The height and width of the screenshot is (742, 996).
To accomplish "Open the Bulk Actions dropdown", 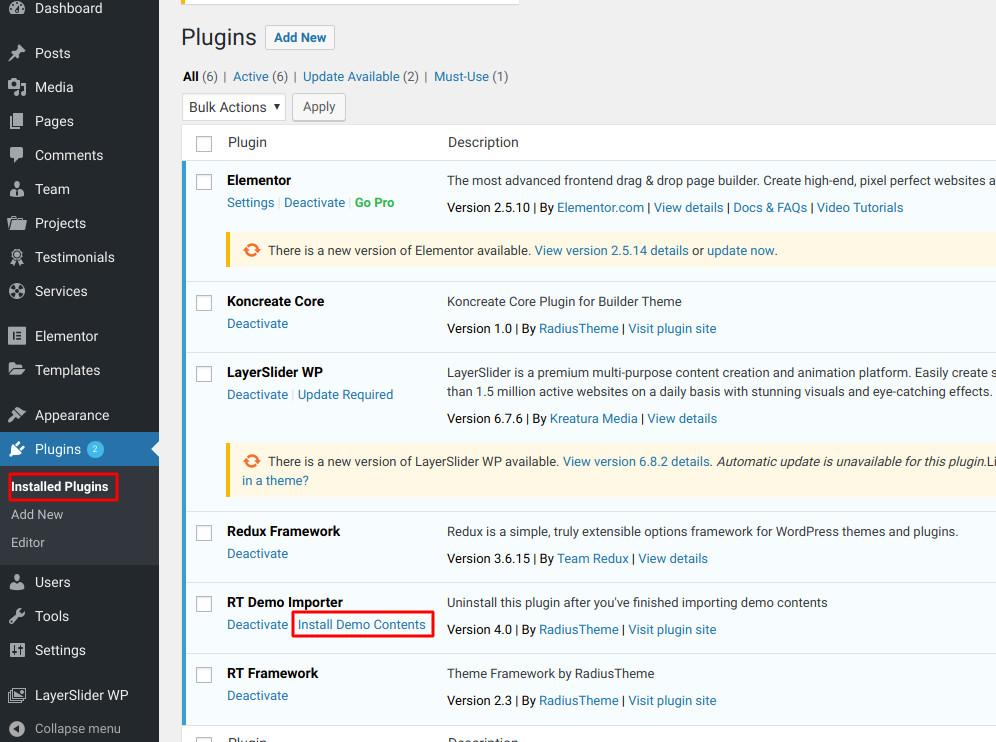I will click(234, 107).
